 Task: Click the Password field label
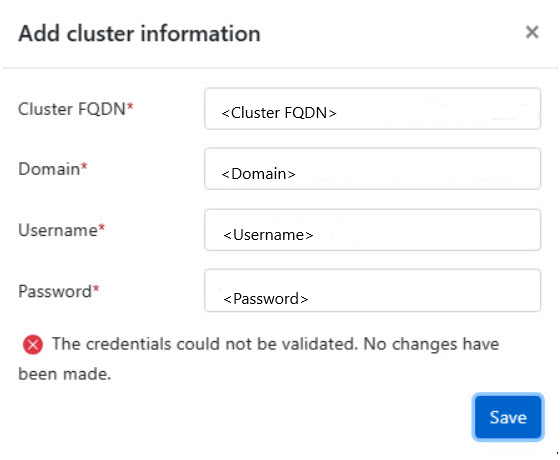tap(55, 291)
